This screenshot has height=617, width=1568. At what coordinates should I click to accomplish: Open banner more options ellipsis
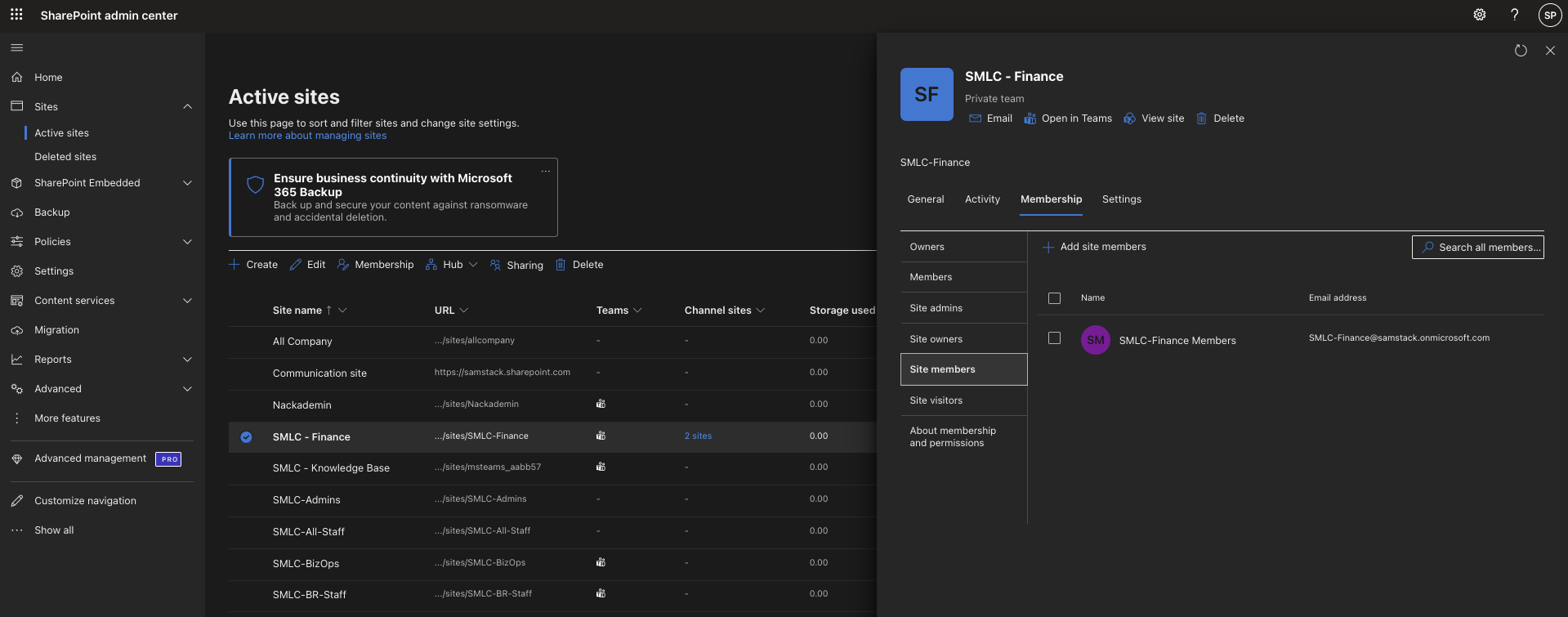(x=546, y=172)
